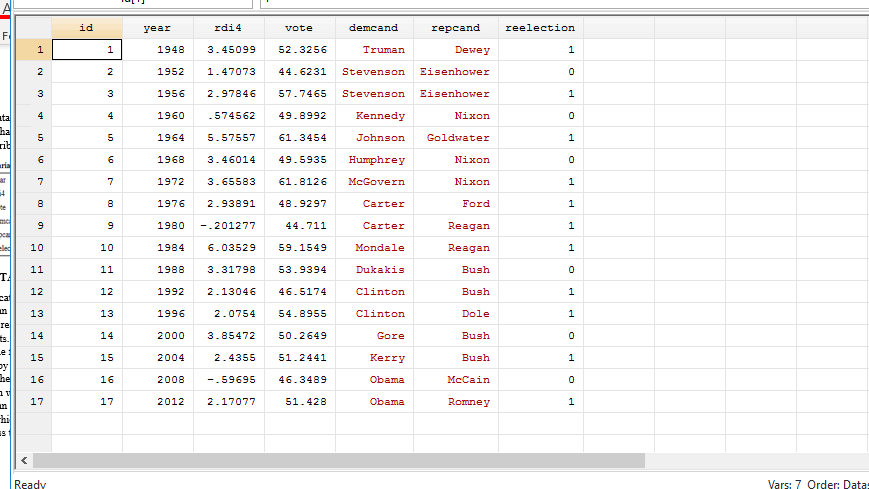
Task: Click Obama in the 2008 row
Action: point(374,380)
